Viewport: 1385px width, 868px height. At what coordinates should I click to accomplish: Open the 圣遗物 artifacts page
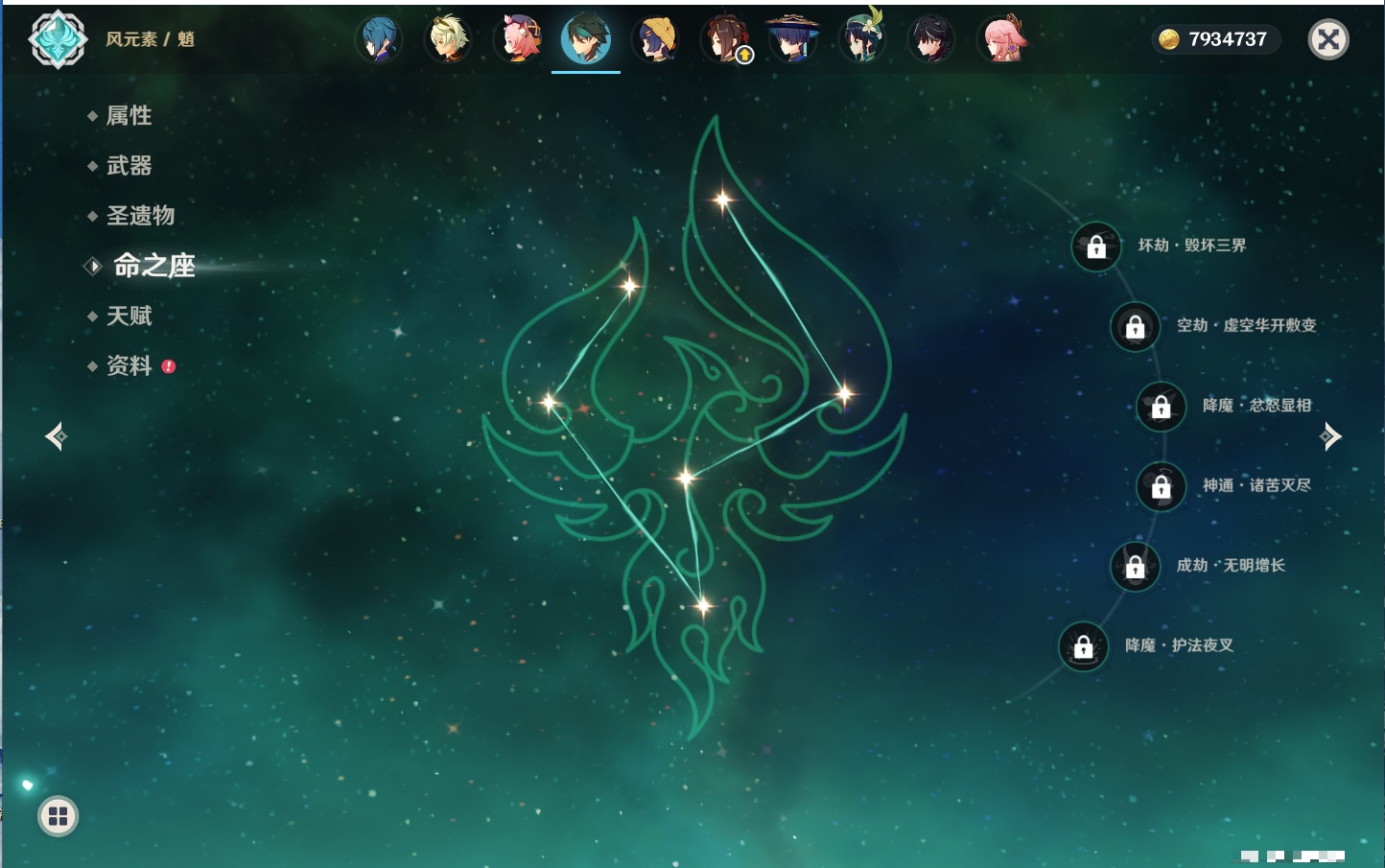[x=140, y=216]
